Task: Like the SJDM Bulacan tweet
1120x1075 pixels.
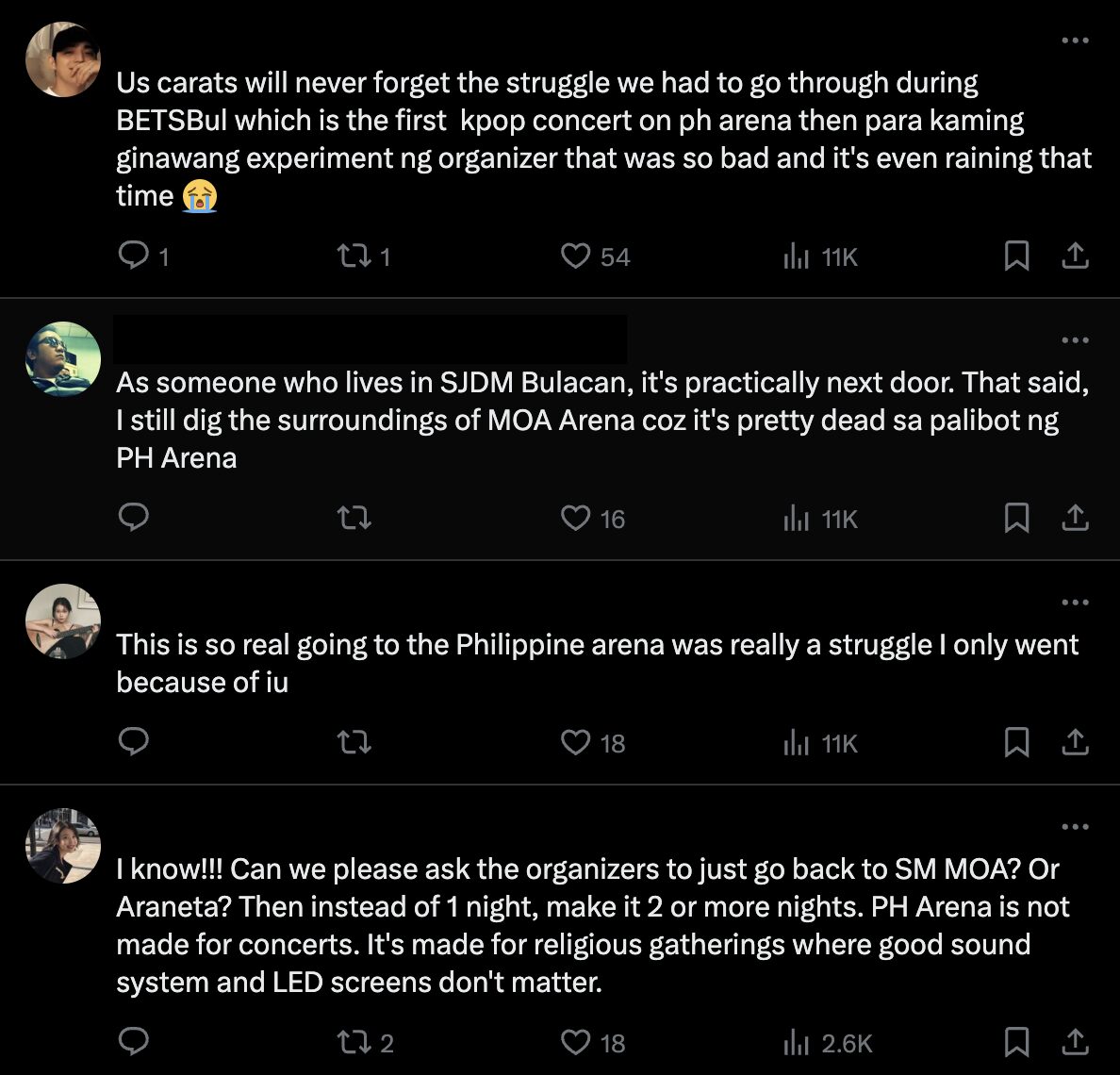Action: (575, 518)
